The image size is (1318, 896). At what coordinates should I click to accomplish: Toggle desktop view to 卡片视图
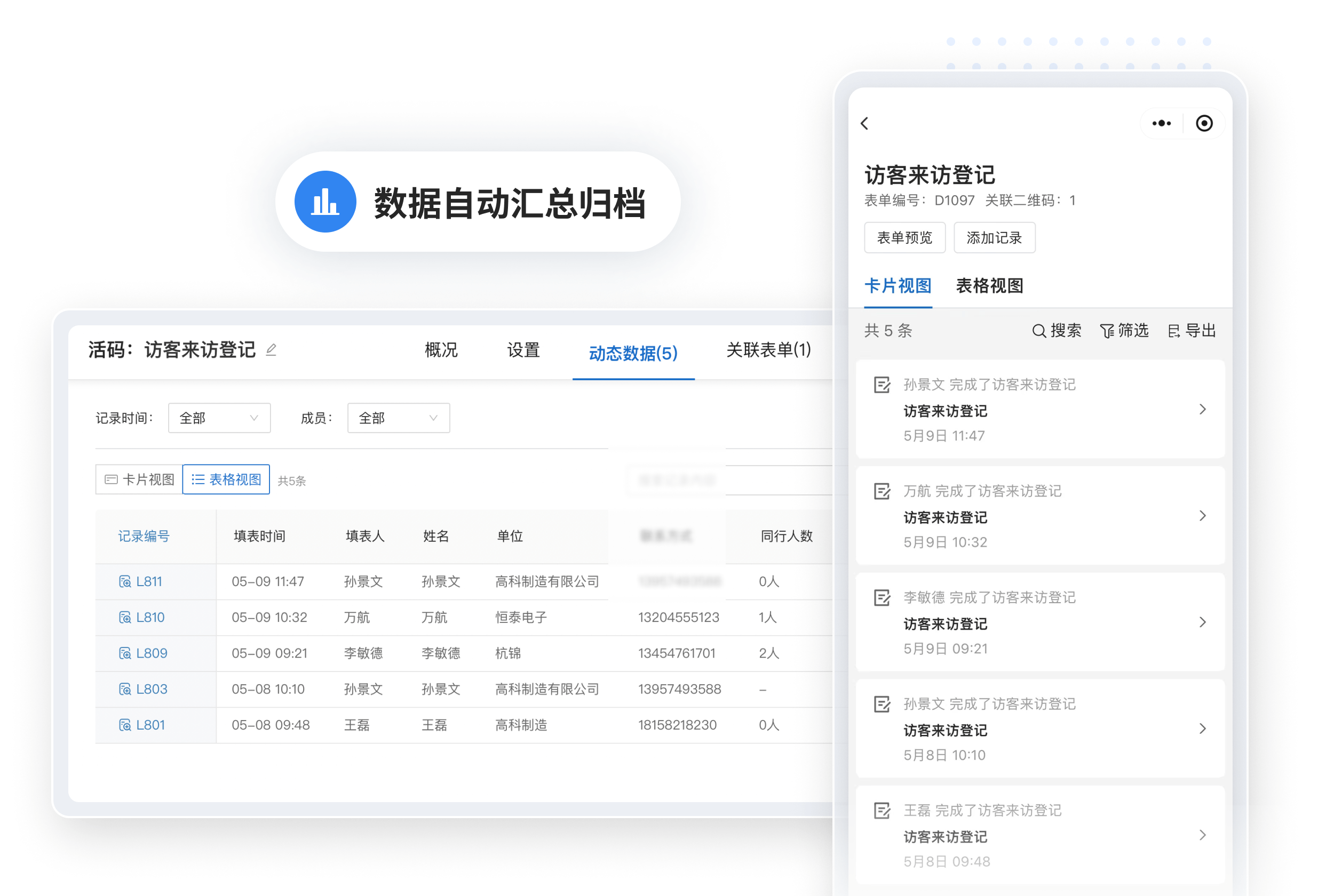click(x=139, y=480)
